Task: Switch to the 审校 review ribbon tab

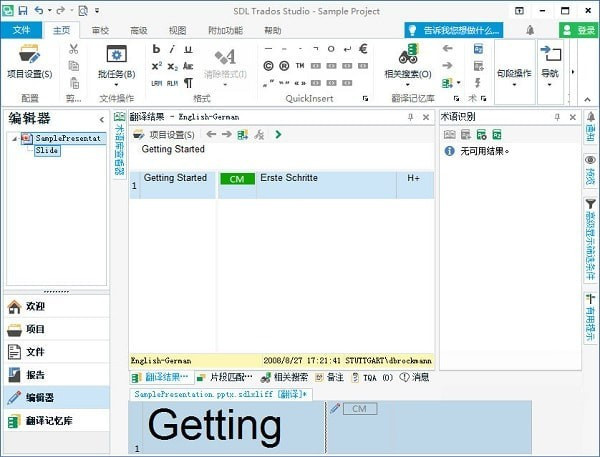Action: click(100, 30)
